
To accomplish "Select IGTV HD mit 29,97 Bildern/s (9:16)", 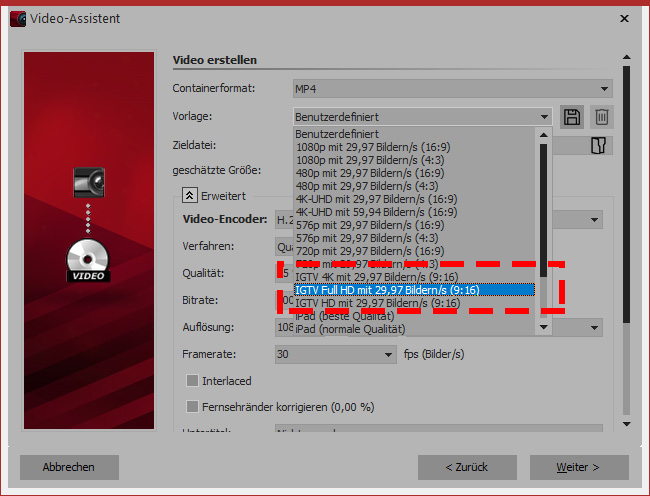I will pos(415,303).
